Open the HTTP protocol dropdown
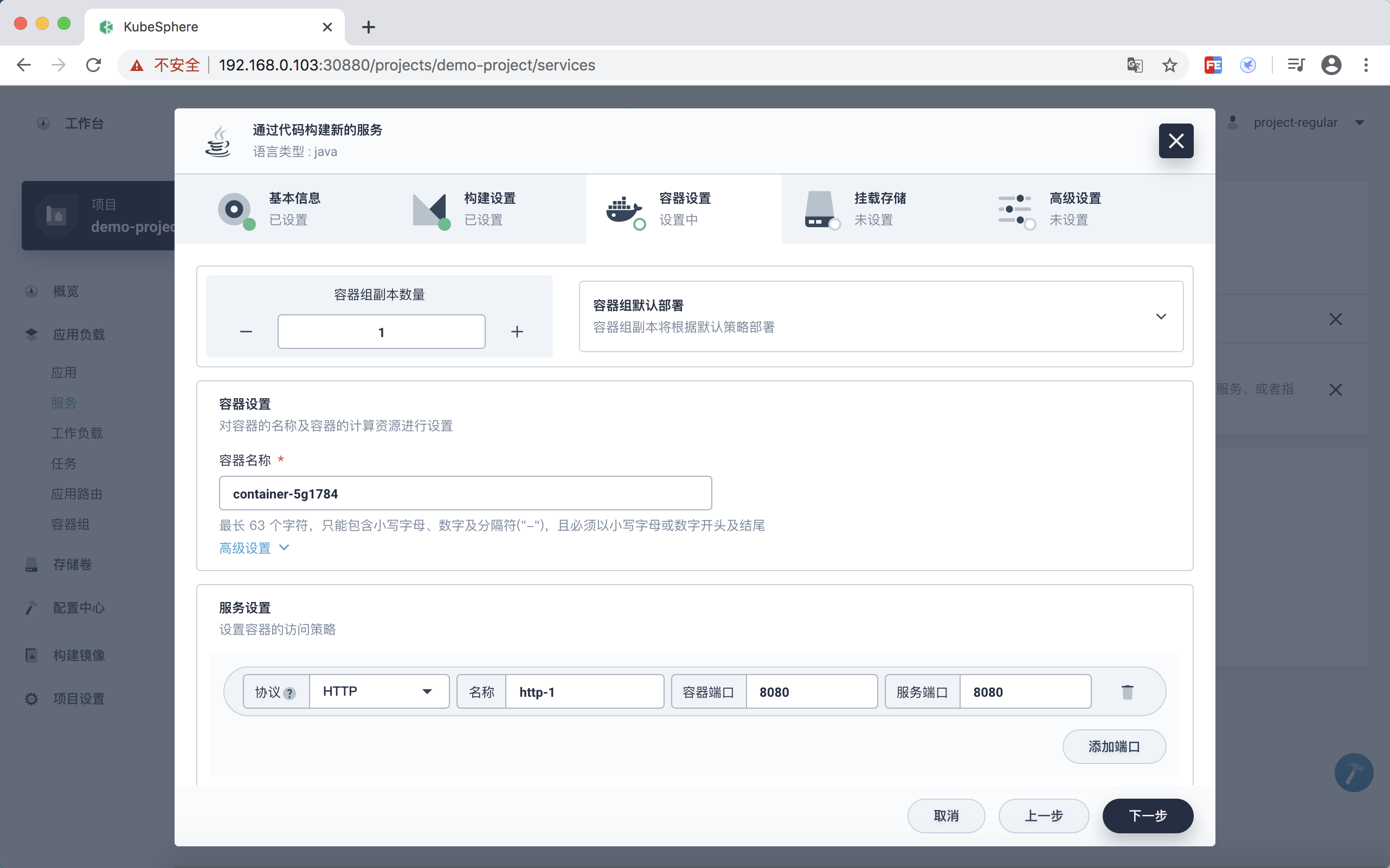 (379, 691)
